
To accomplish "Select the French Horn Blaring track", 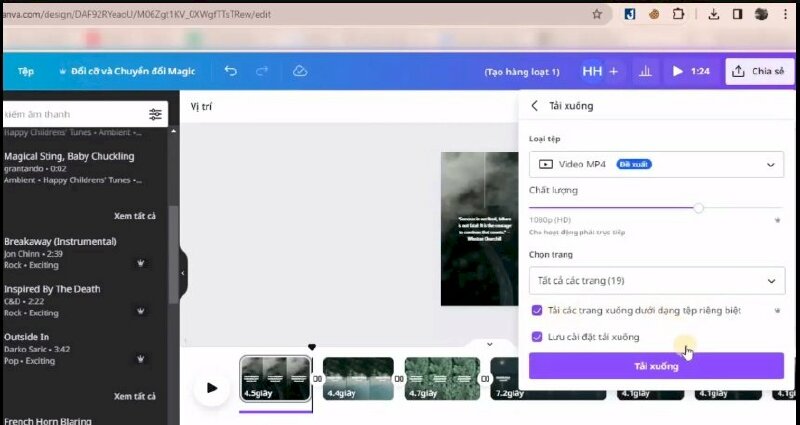I will [x=48, y=420].
